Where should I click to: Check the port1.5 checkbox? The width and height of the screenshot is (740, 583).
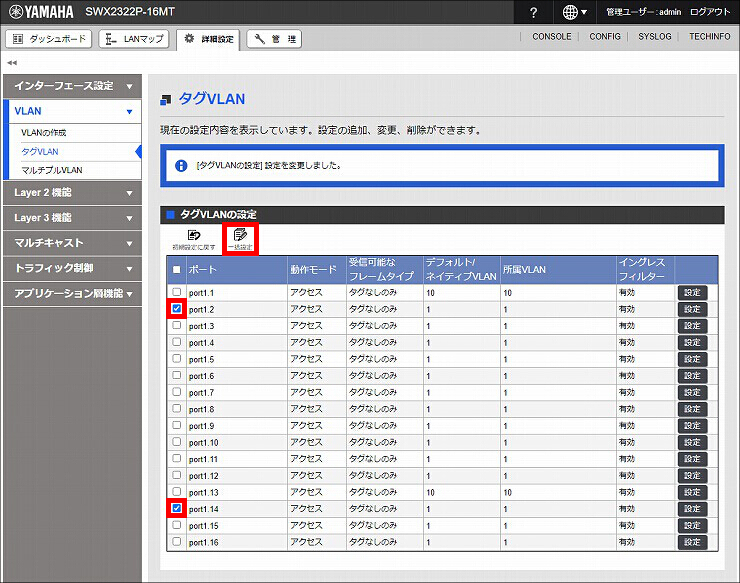point(177,358)
